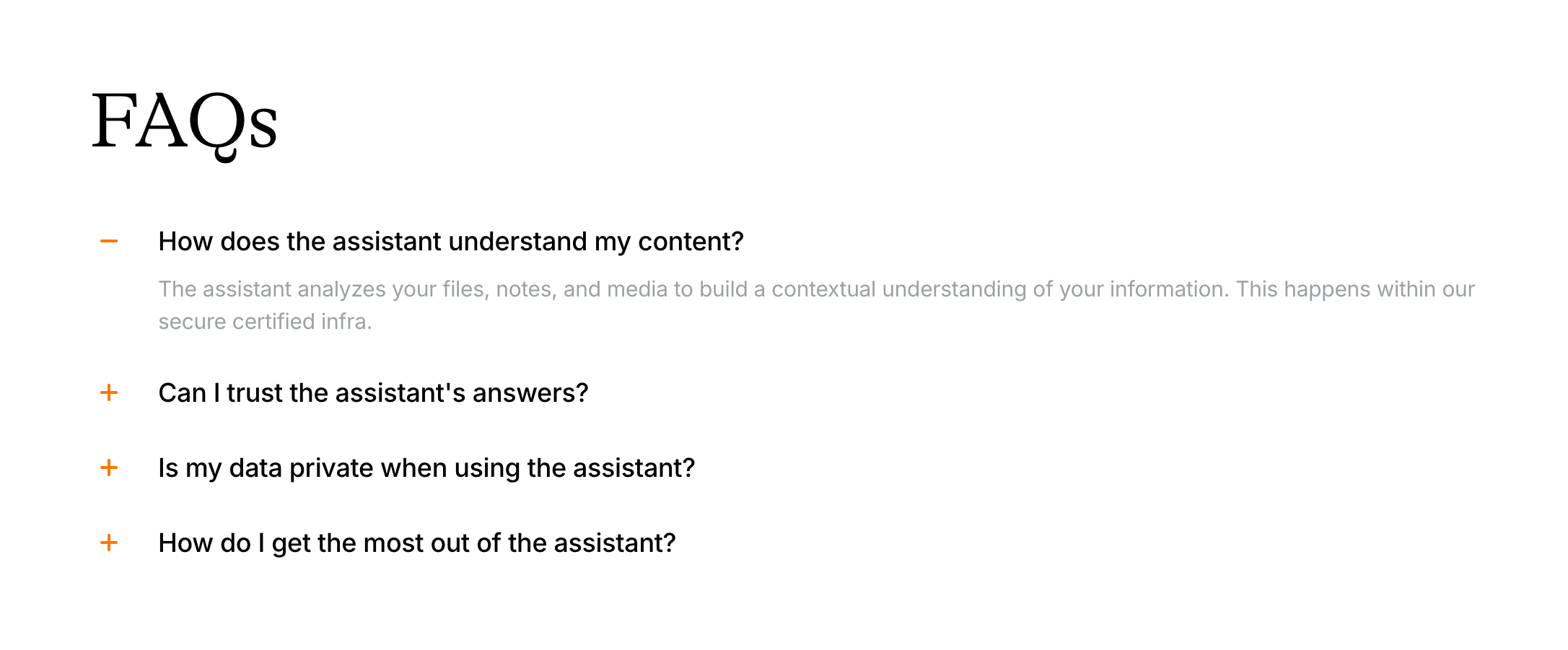The image size is (1568, 650).
Task: Open the private data FAQ using its orange plus icon
Action: pos(109,467)
